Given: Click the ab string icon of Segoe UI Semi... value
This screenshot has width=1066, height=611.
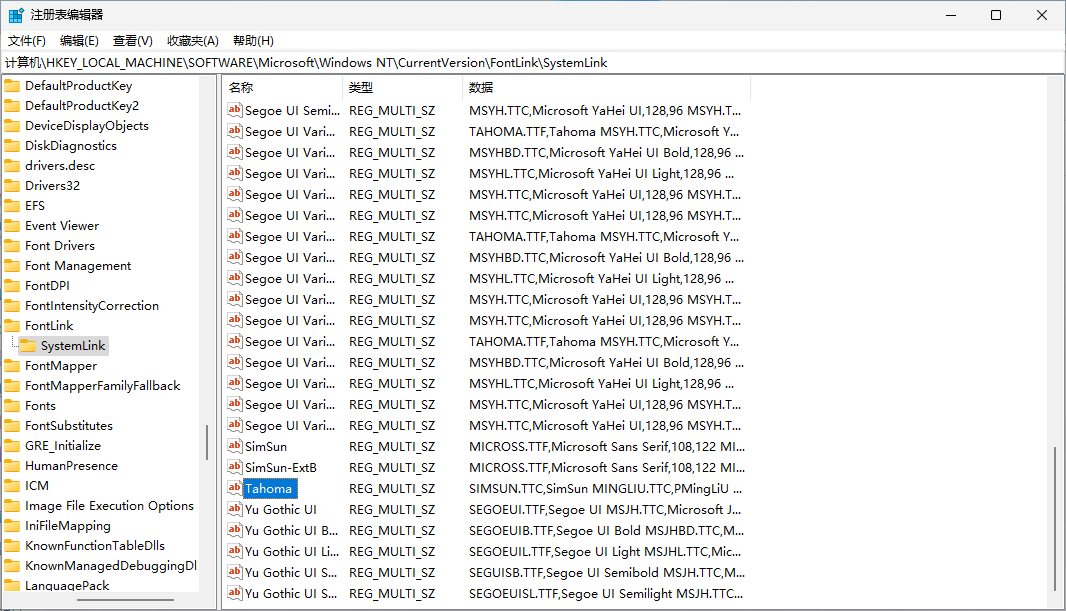Looking at the screenshot, I should pyautogui.click(x=235, y=110).
